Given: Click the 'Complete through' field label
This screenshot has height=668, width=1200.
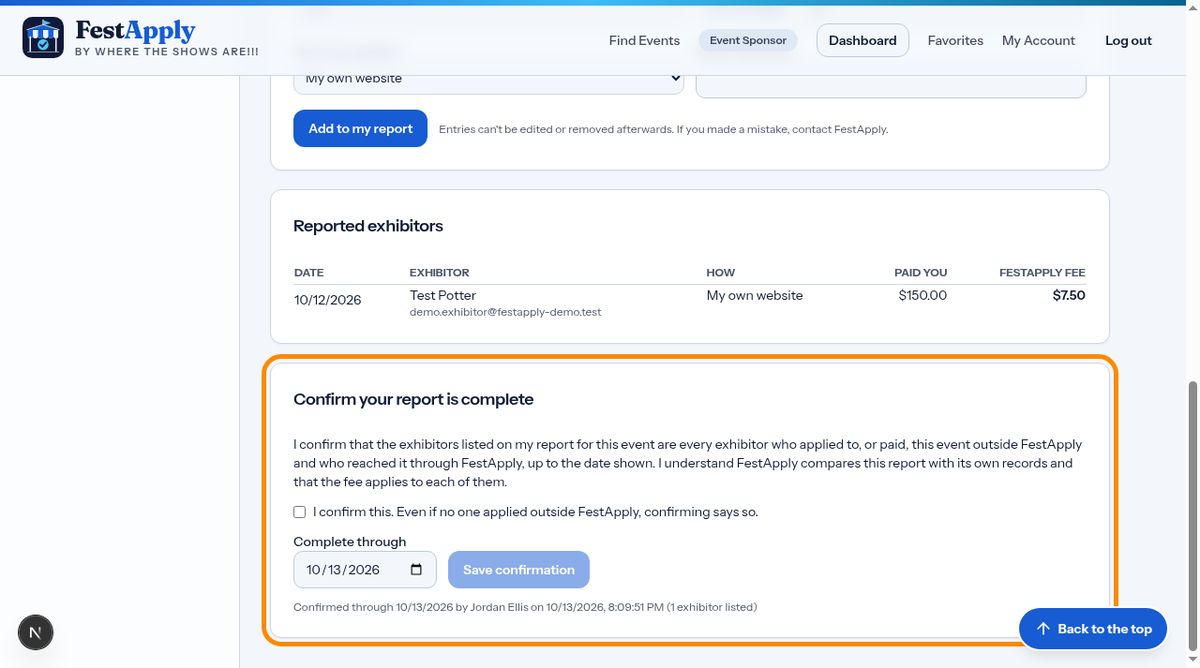Looking at the screenshot, I should tap(350, 542).
